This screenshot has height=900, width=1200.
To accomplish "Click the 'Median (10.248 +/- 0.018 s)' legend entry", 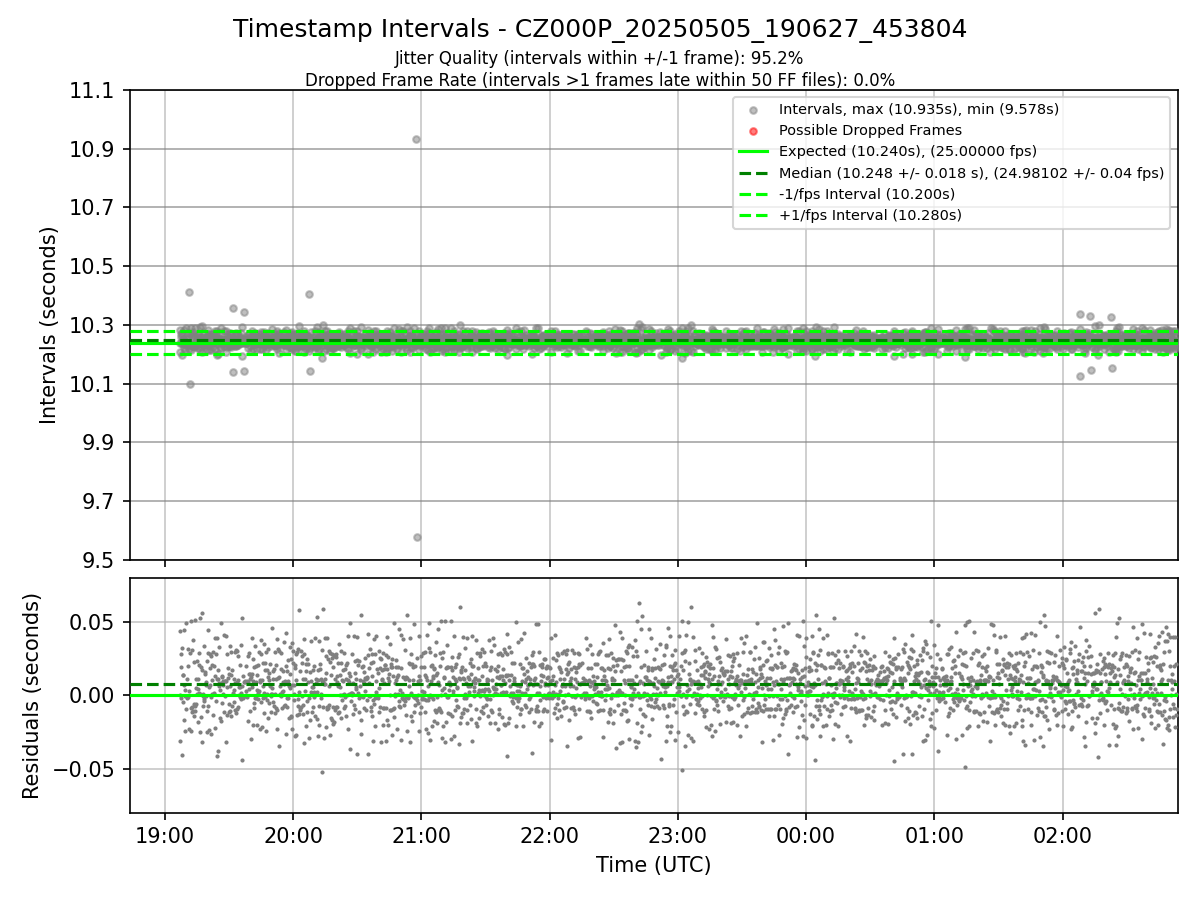I will (971, 172).
